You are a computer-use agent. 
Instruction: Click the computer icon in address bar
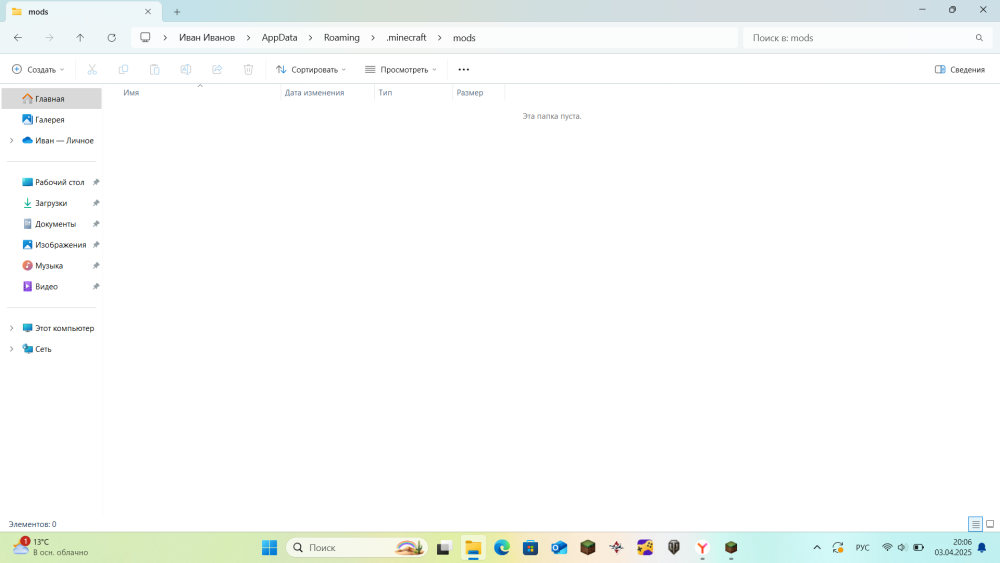[x=145, y=38]
